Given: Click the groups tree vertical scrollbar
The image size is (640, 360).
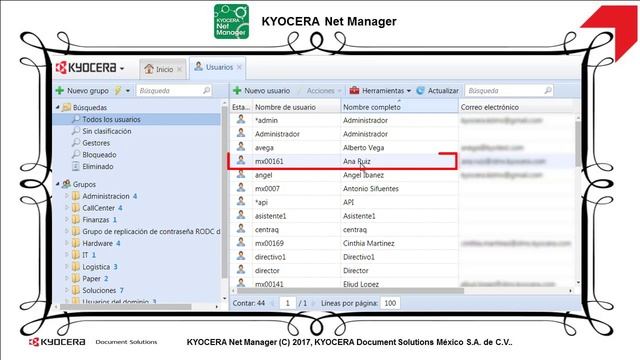Looking at the screenshot, I should tap(224, 192).
